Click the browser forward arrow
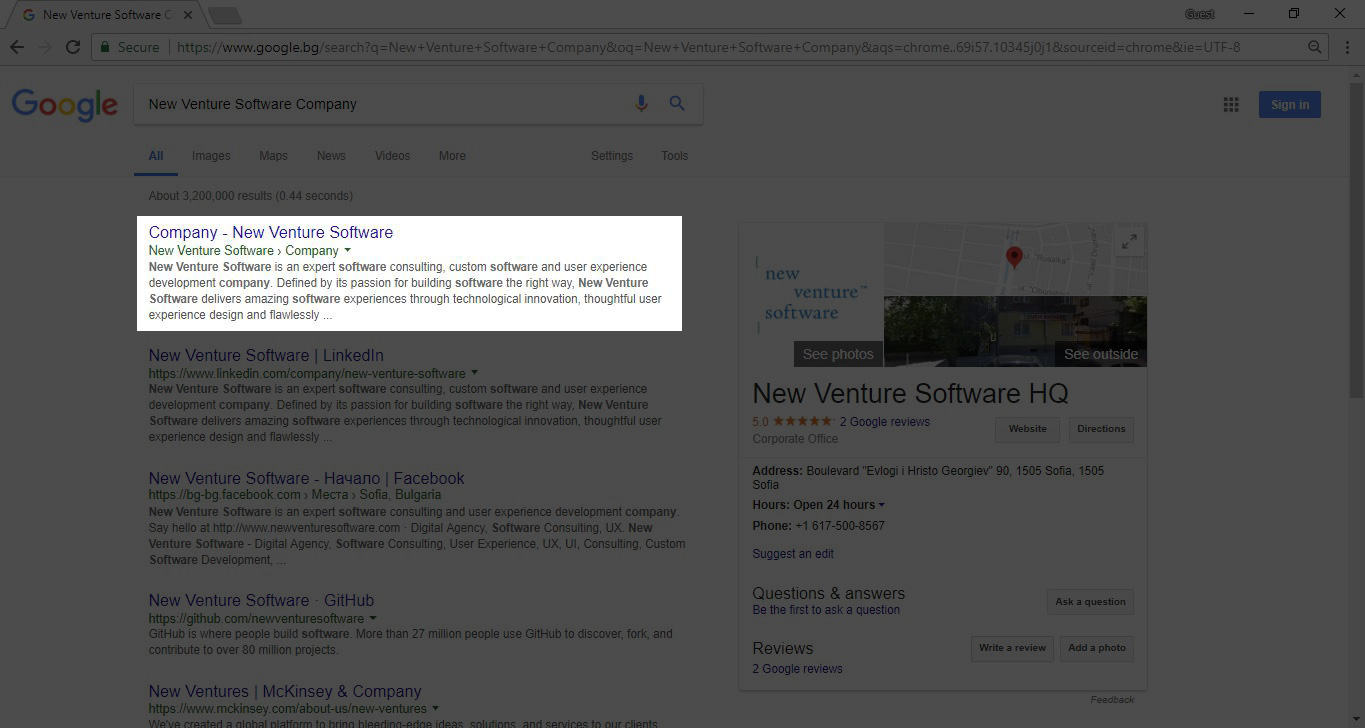1365x728 pixels. coord(44,47)
